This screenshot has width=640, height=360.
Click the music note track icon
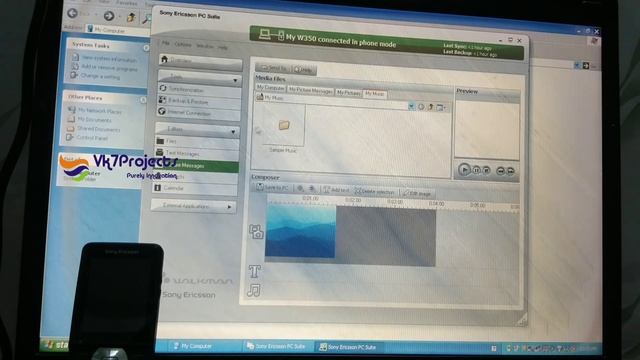253,290
